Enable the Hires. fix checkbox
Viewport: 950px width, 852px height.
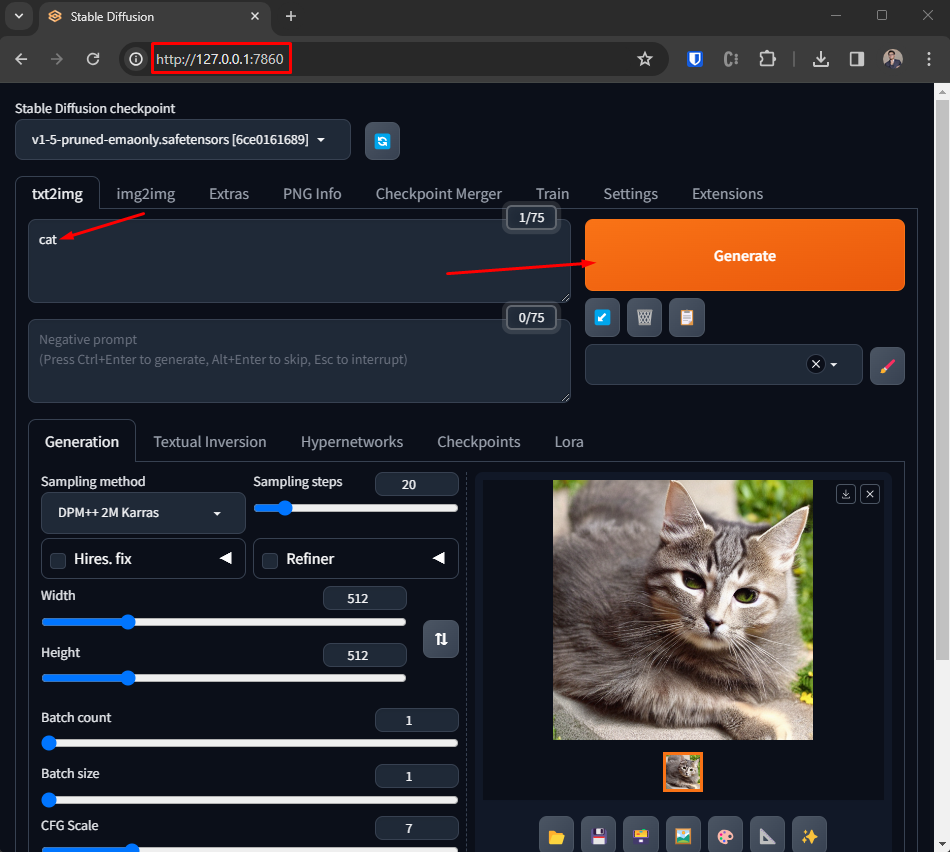tap(58, 560)
